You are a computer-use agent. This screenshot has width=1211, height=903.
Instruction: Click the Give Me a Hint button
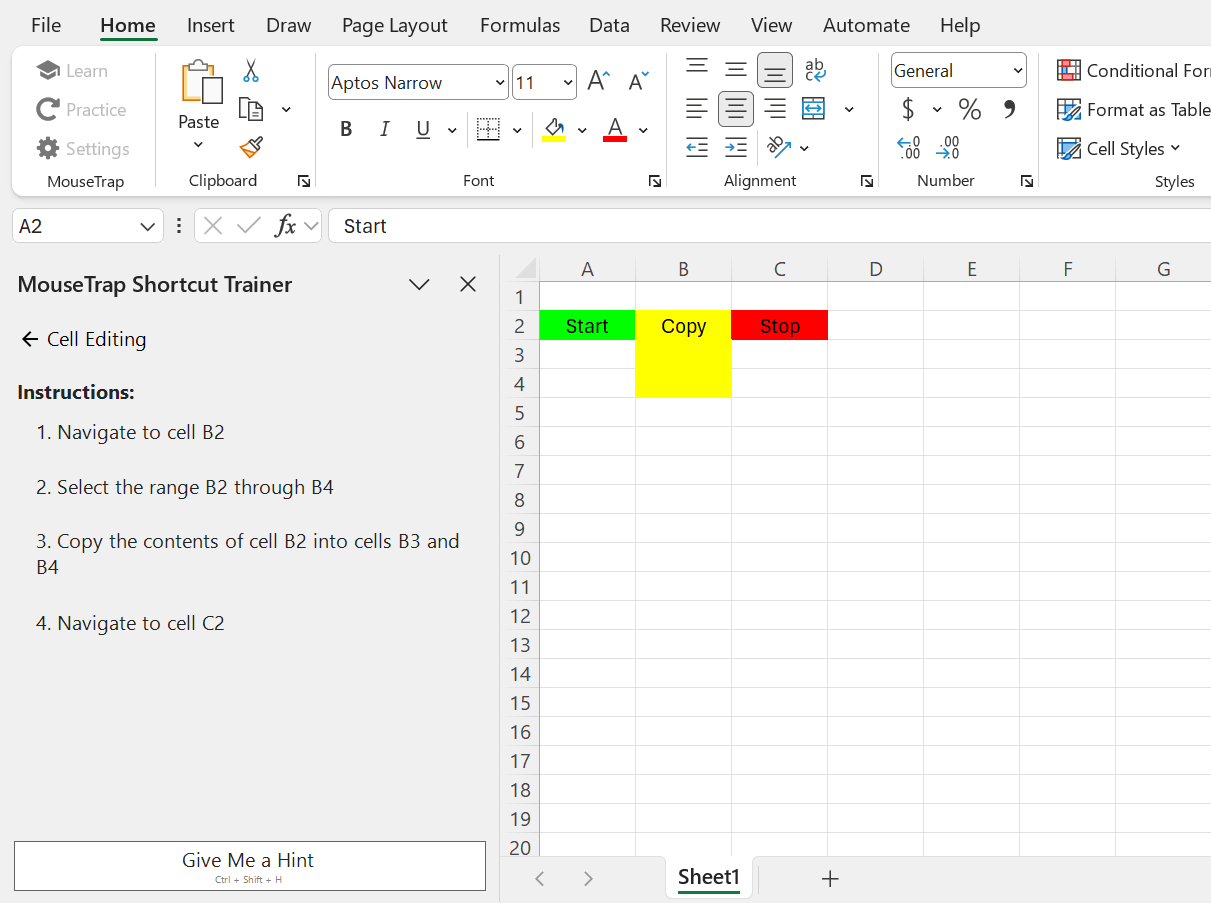[249, 865]
